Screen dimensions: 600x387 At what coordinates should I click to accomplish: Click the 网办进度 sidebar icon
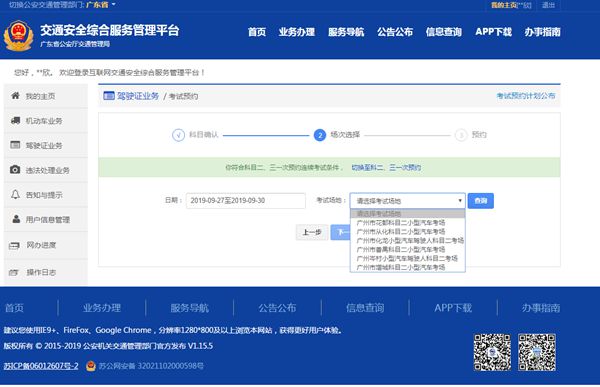pyautogui.click(x=14, y=245)
